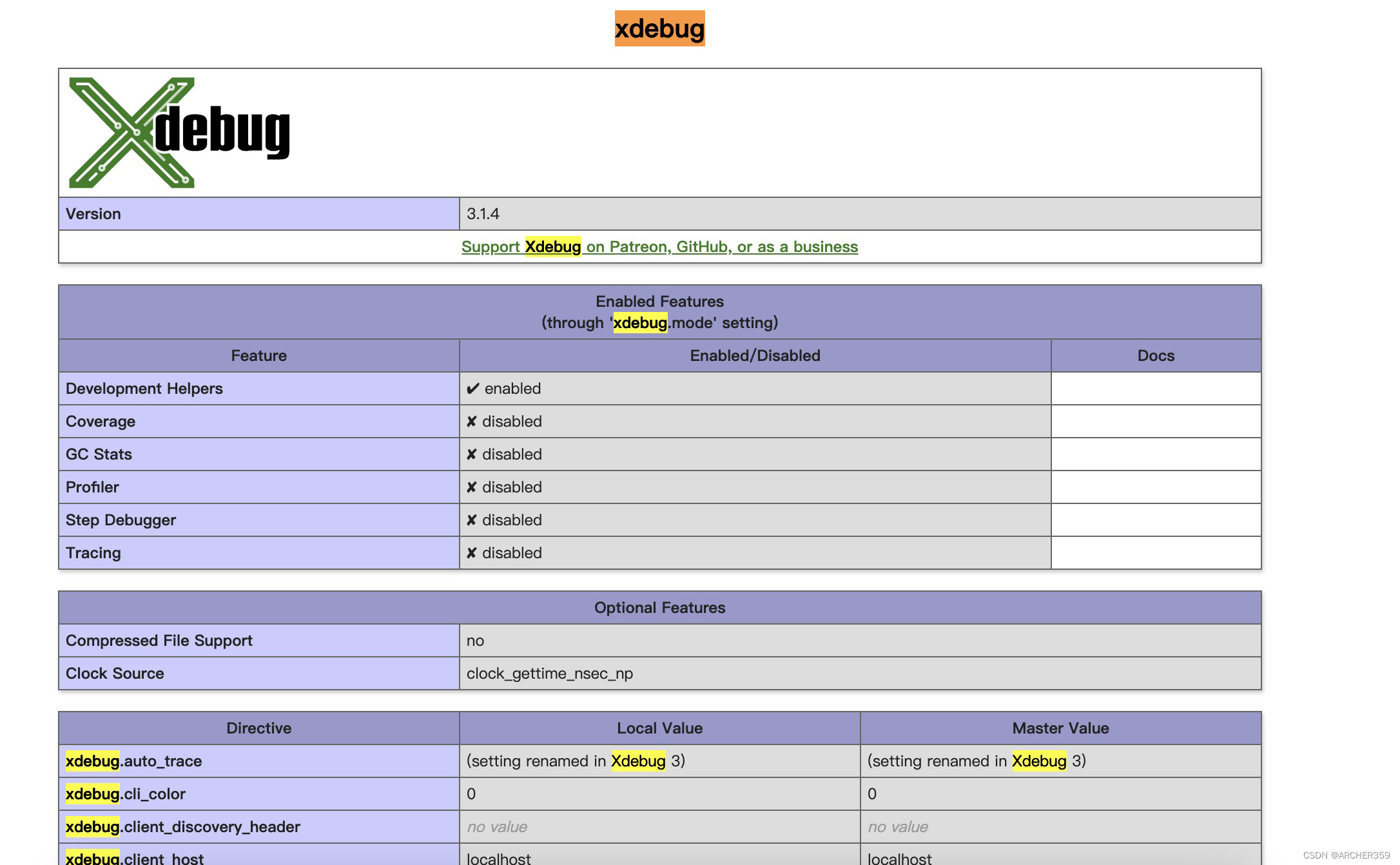Click the Xdebug logo image
Screen dimensions: 1400x865
179,133
